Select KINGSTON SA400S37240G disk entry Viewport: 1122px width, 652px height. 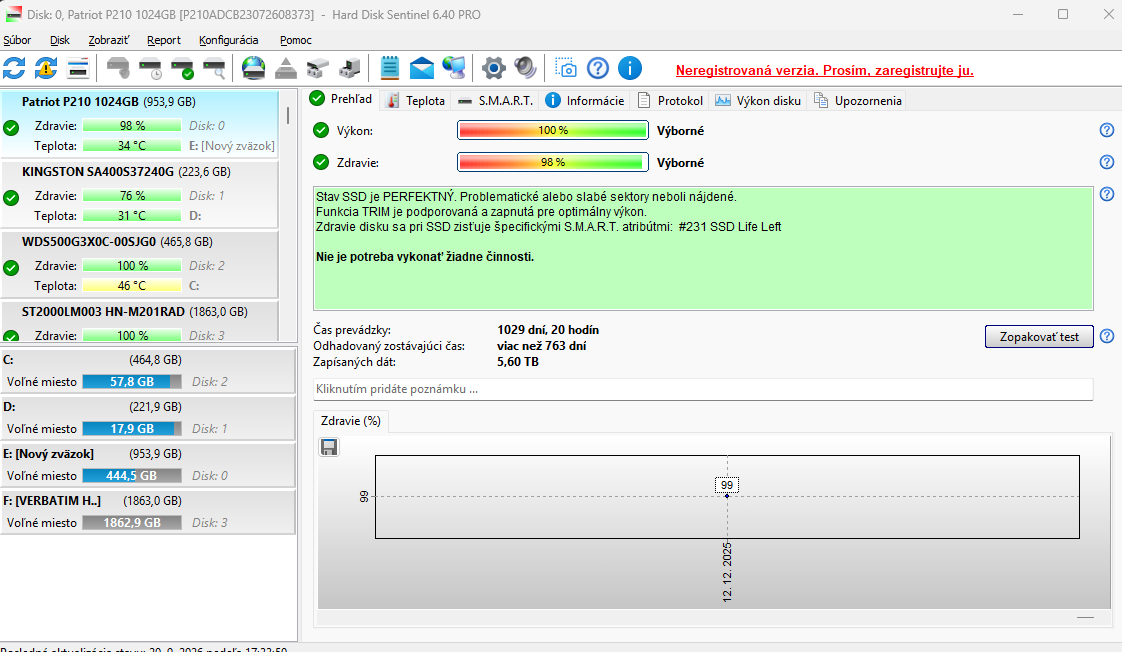point(140,194)
